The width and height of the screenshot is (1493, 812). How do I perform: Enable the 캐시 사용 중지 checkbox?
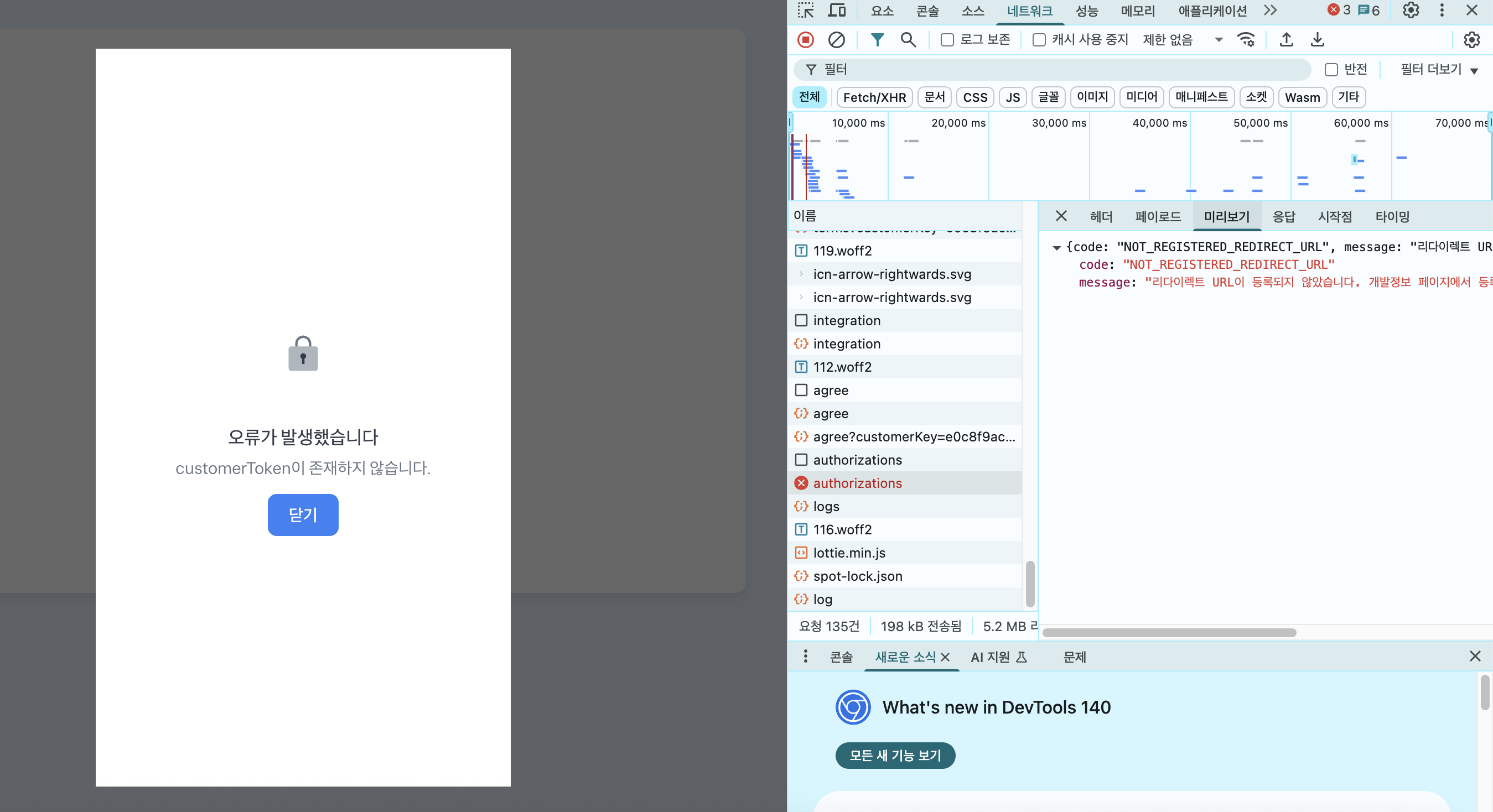(1039, 39)
